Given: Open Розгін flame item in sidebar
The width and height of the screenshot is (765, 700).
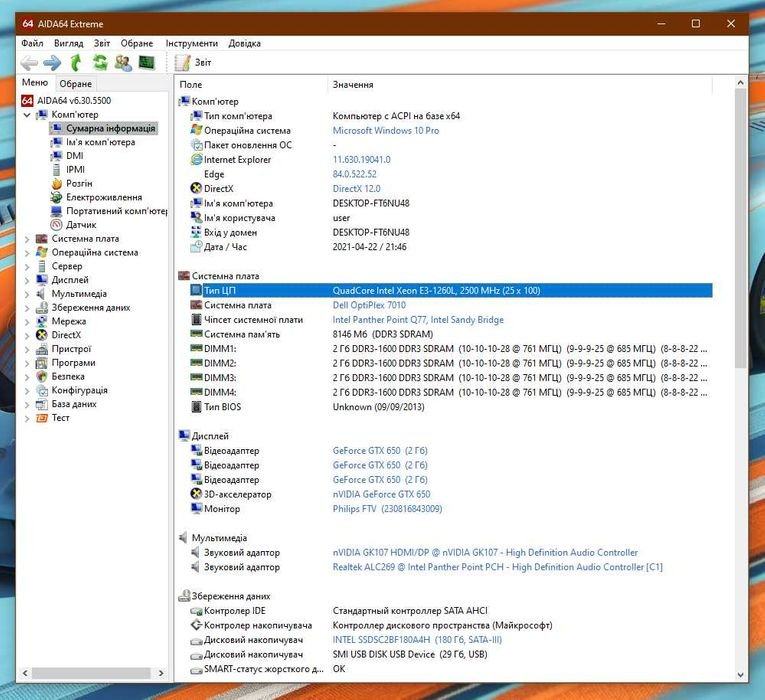Looking at the screenshot, I should pyautogui.click(x=79, y=183).
